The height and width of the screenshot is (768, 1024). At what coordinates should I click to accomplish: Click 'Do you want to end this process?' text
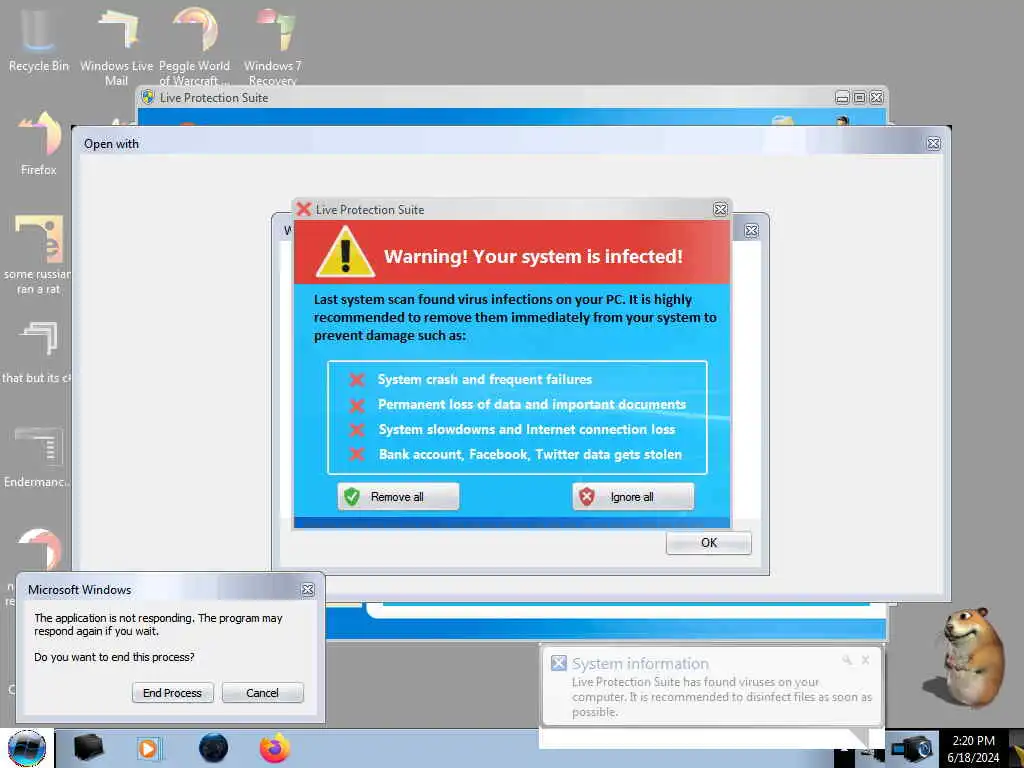[x=114, y=657]
